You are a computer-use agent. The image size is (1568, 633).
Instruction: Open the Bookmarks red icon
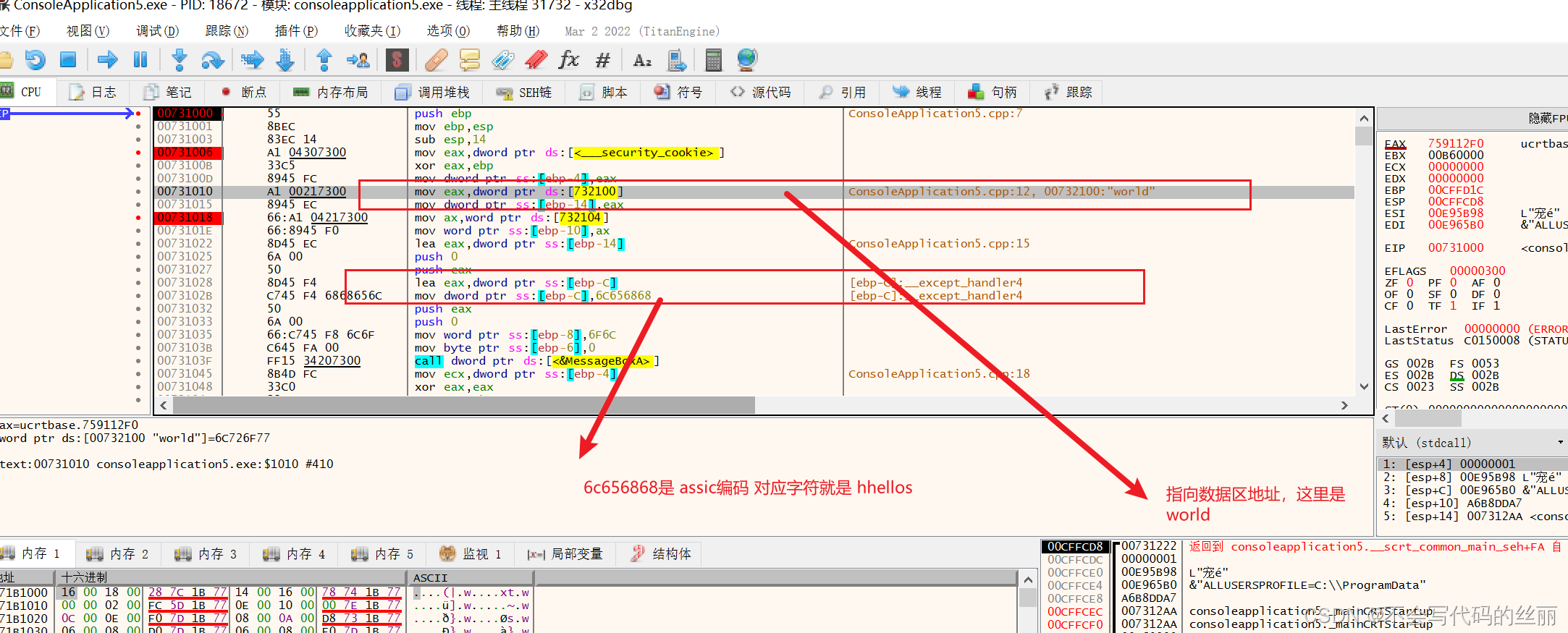(x=536, y=60)
